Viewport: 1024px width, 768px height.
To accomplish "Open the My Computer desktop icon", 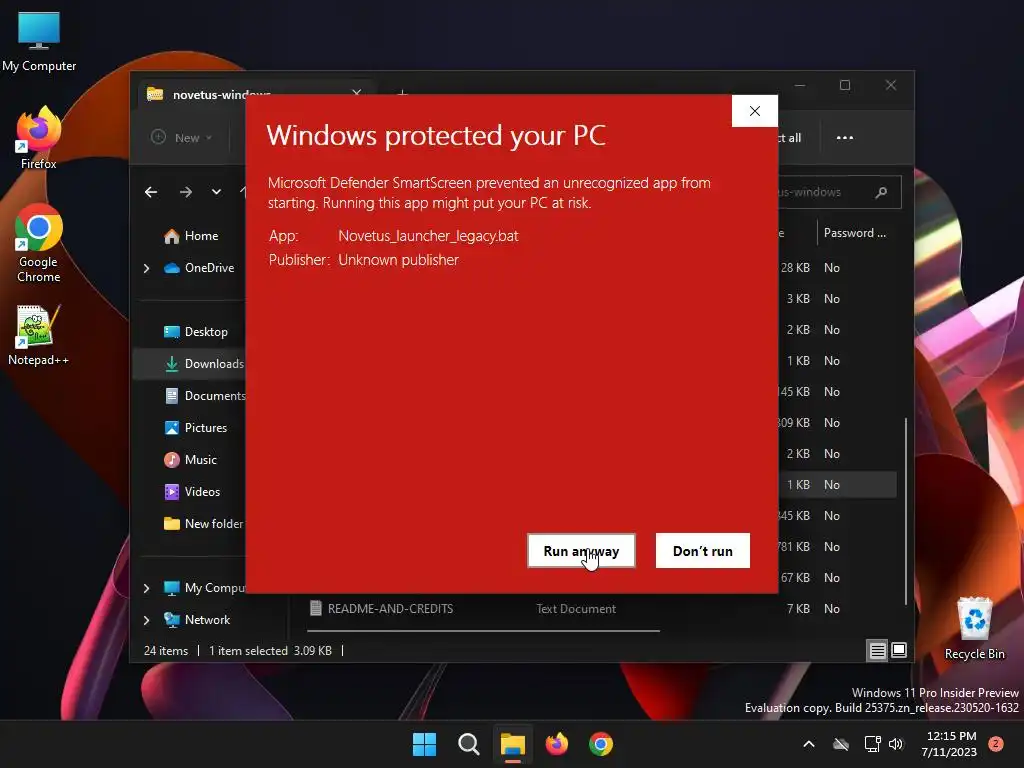I will (x=39, y=40).
